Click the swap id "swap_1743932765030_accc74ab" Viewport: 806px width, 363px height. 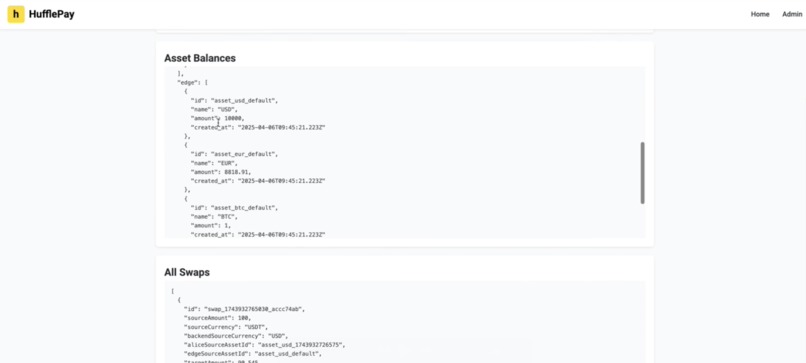point(254,310)
